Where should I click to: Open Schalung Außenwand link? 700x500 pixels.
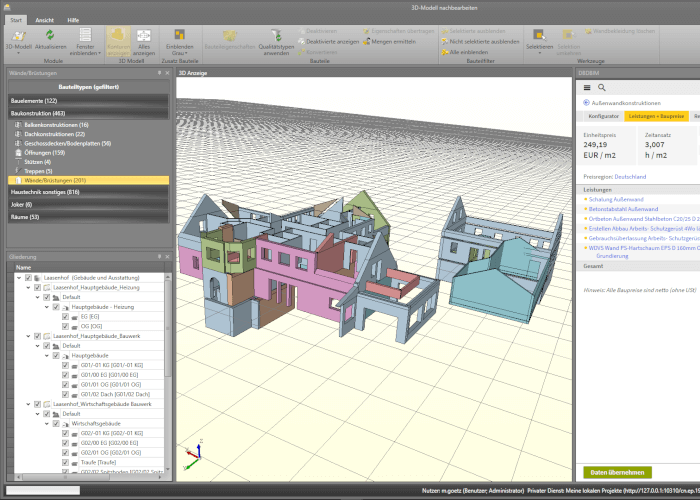[x=616, y=200]
